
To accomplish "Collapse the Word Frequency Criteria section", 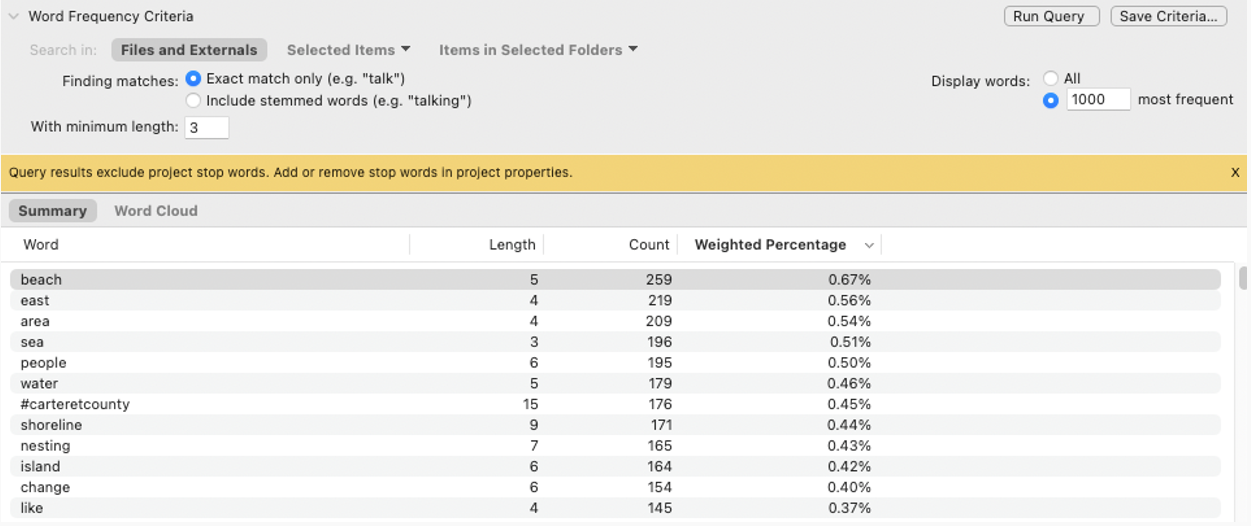I will click(x=13, y=17).
